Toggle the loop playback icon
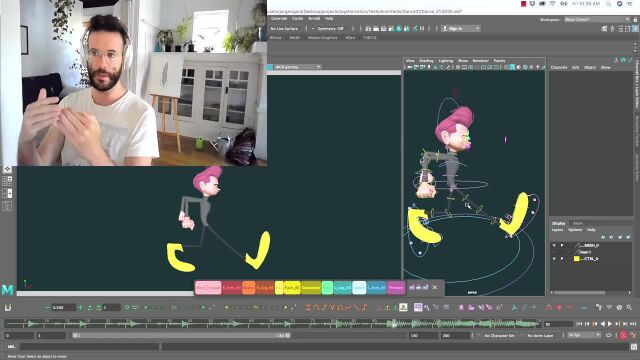Viewport: 640px width, 360px height. (609, 335)
